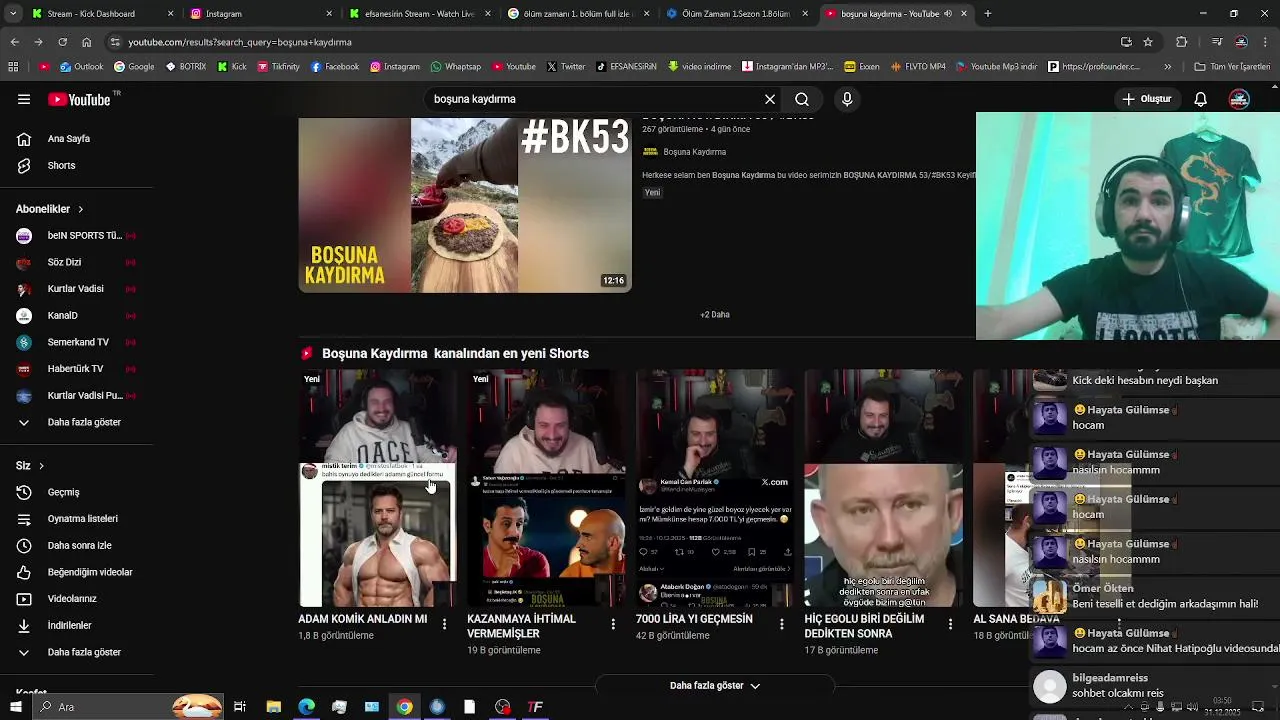Viewport: 1280px width, 720px height.
Task: Play ADAM KOMİK ANLADIN MI short
Action: click(x=378, y=488)
